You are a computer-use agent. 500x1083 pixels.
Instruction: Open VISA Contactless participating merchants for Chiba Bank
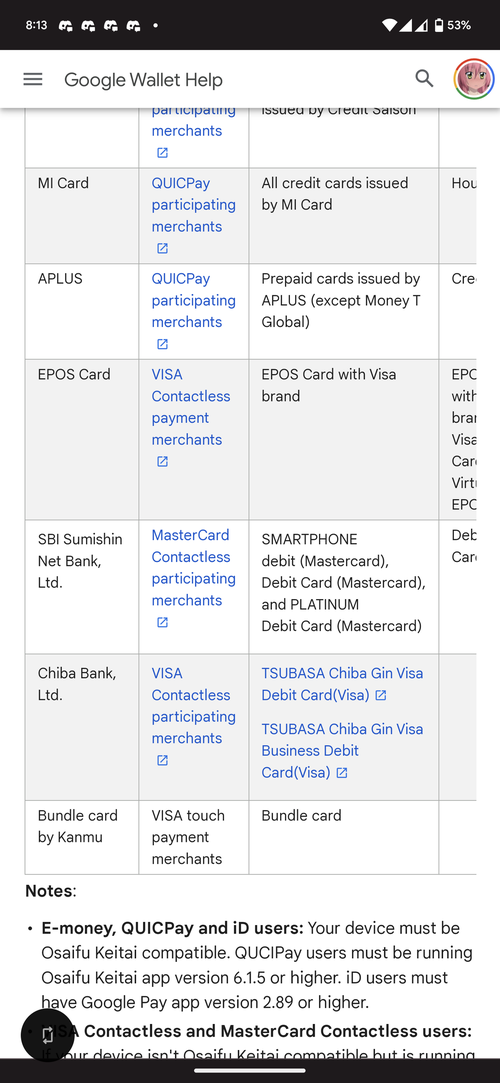pyautogui.click(x=193, y=706)
